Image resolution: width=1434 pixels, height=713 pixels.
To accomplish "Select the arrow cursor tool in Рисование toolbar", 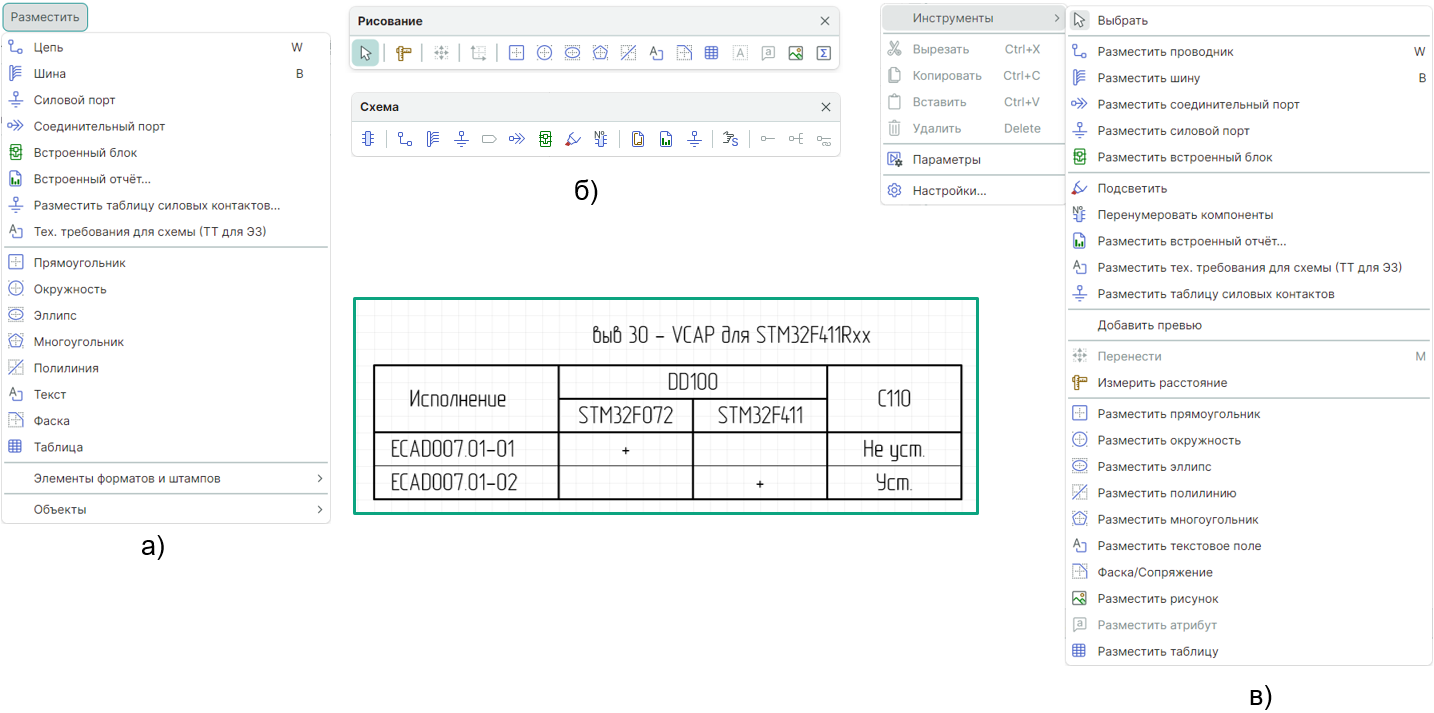I will 366,54.
